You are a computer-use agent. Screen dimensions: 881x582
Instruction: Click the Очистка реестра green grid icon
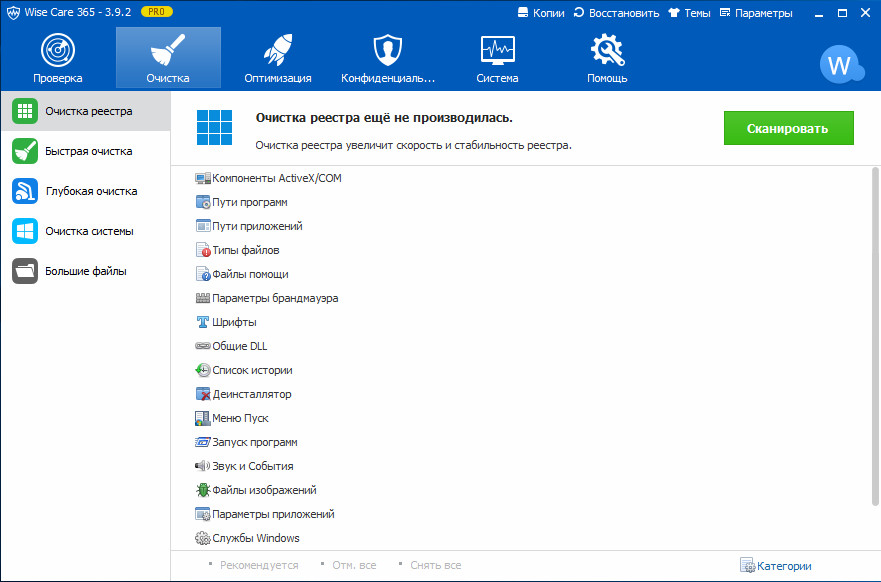(25, 111)
